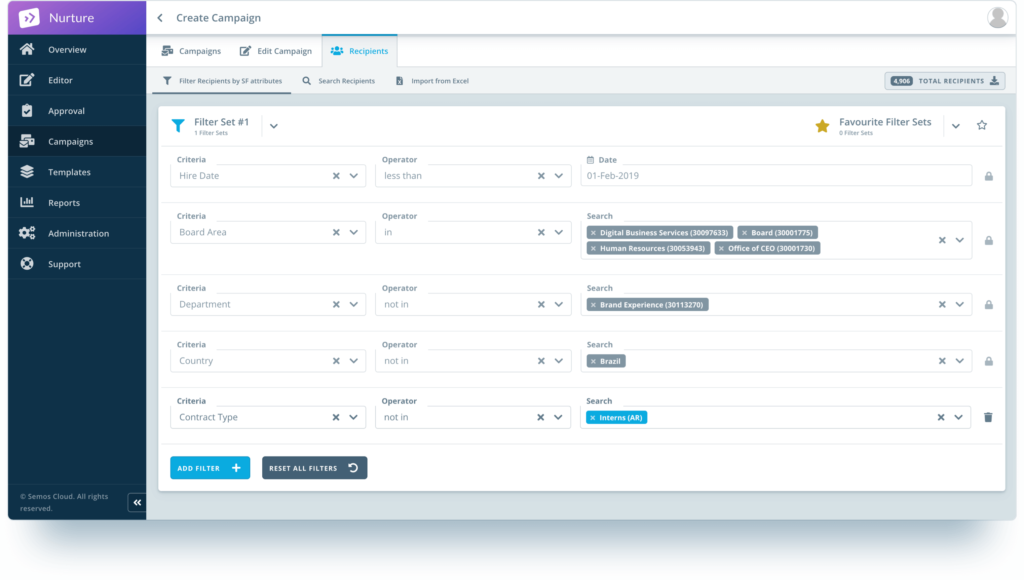
Task: Click the lock icon on Department row
Action: click(x=989, y=304)
